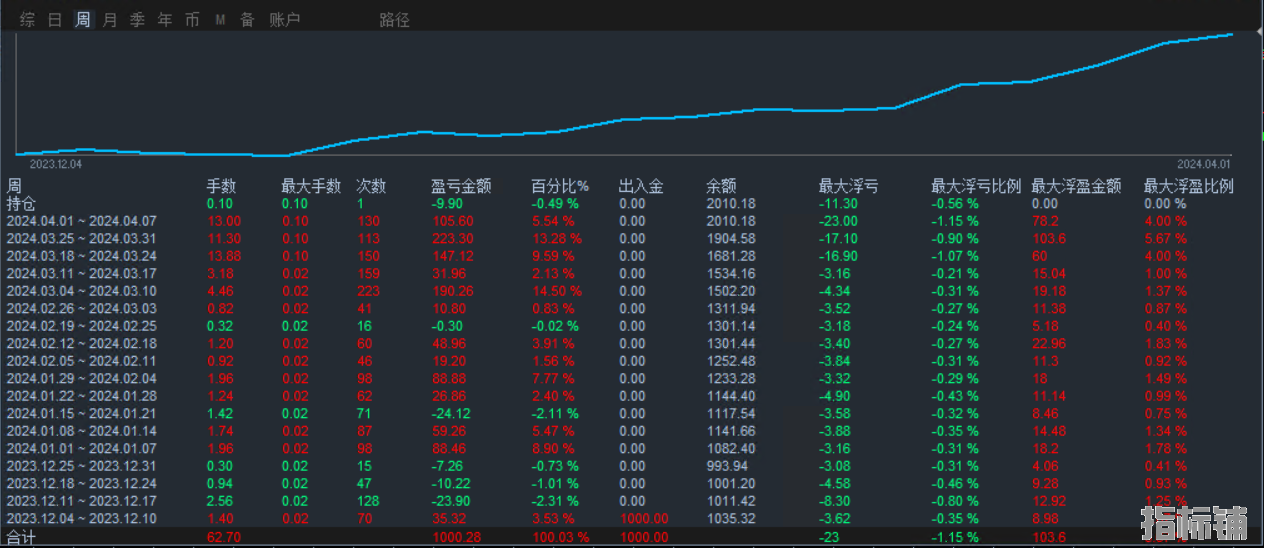Click max floating profit 22.96
1264x548 pixels.
[1049, 343]
